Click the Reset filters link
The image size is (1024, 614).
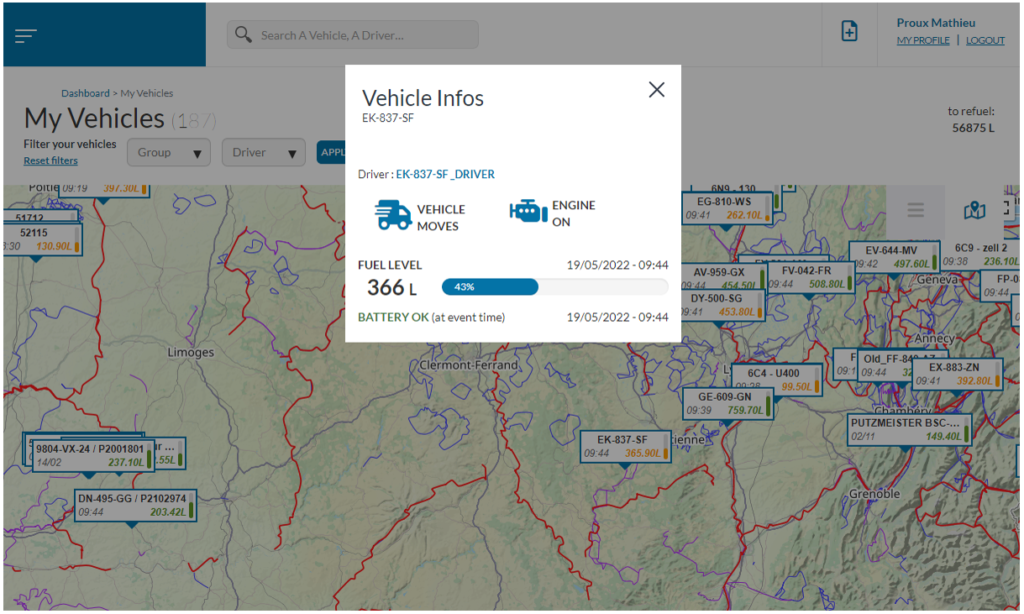tap(50, 161)
